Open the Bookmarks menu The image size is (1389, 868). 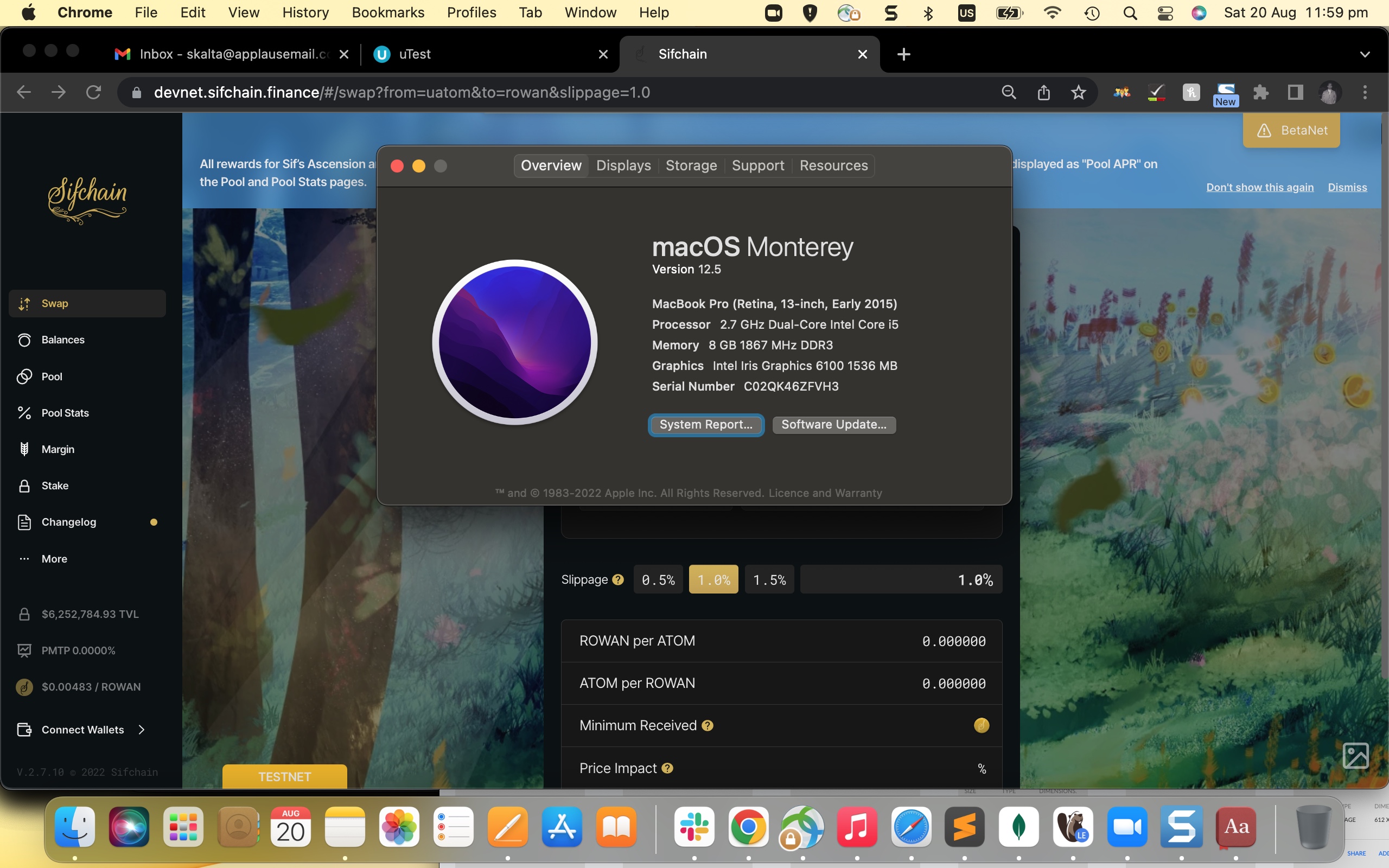388,12
